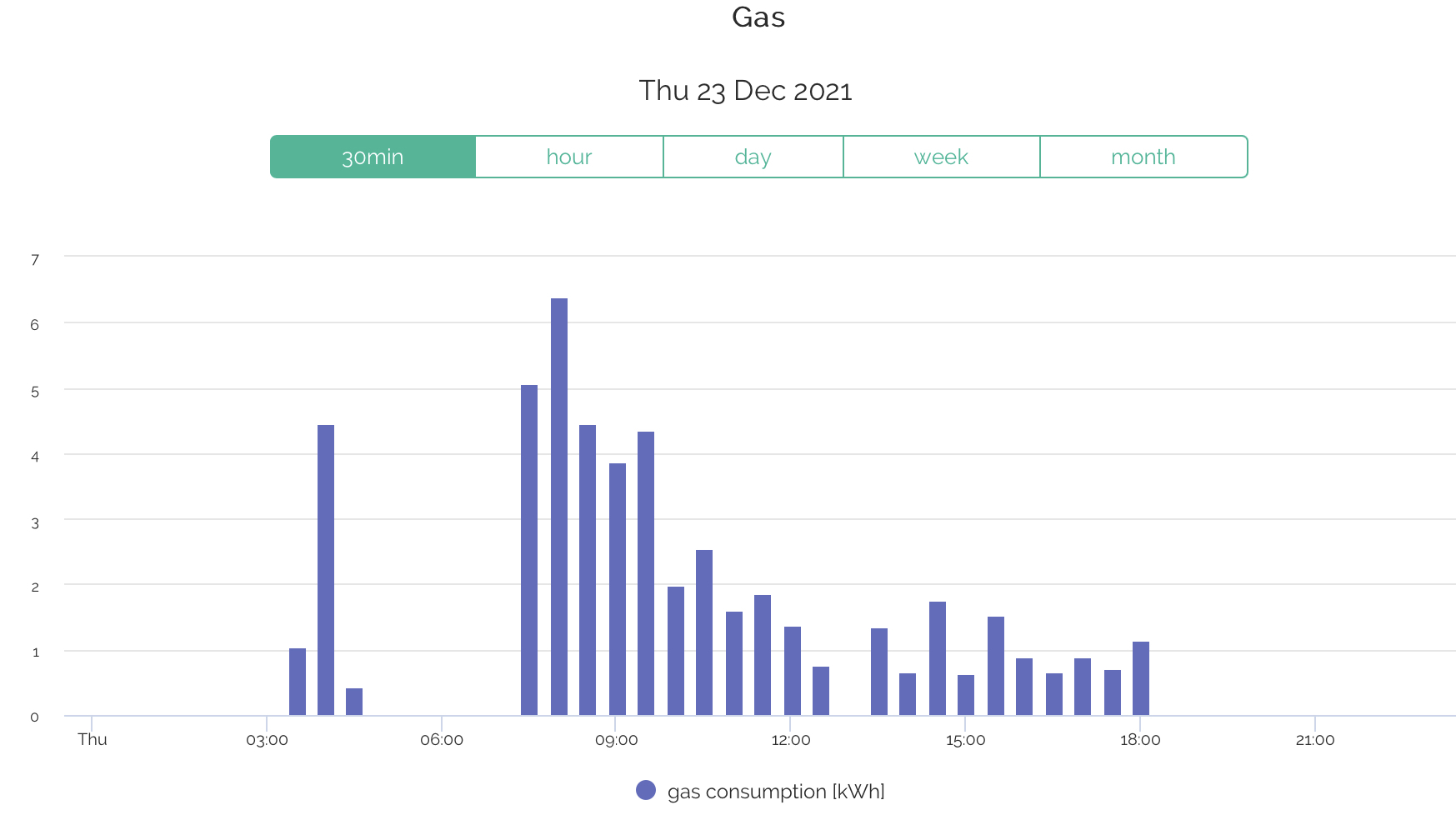Click the purple gas consumption legend circle
This screenshot has height=830, width=1456.
tap(646, 790)
